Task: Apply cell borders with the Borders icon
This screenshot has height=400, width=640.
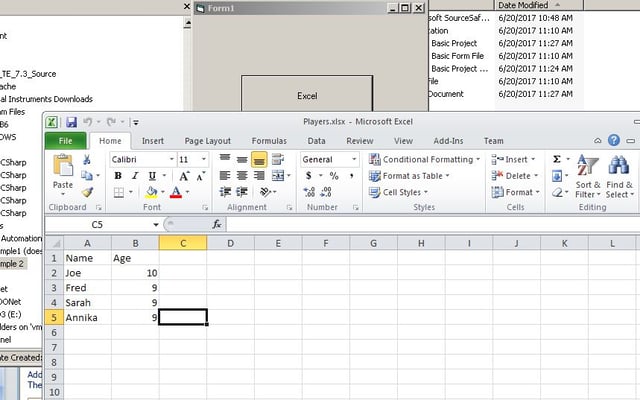Action: coord(119,192)
